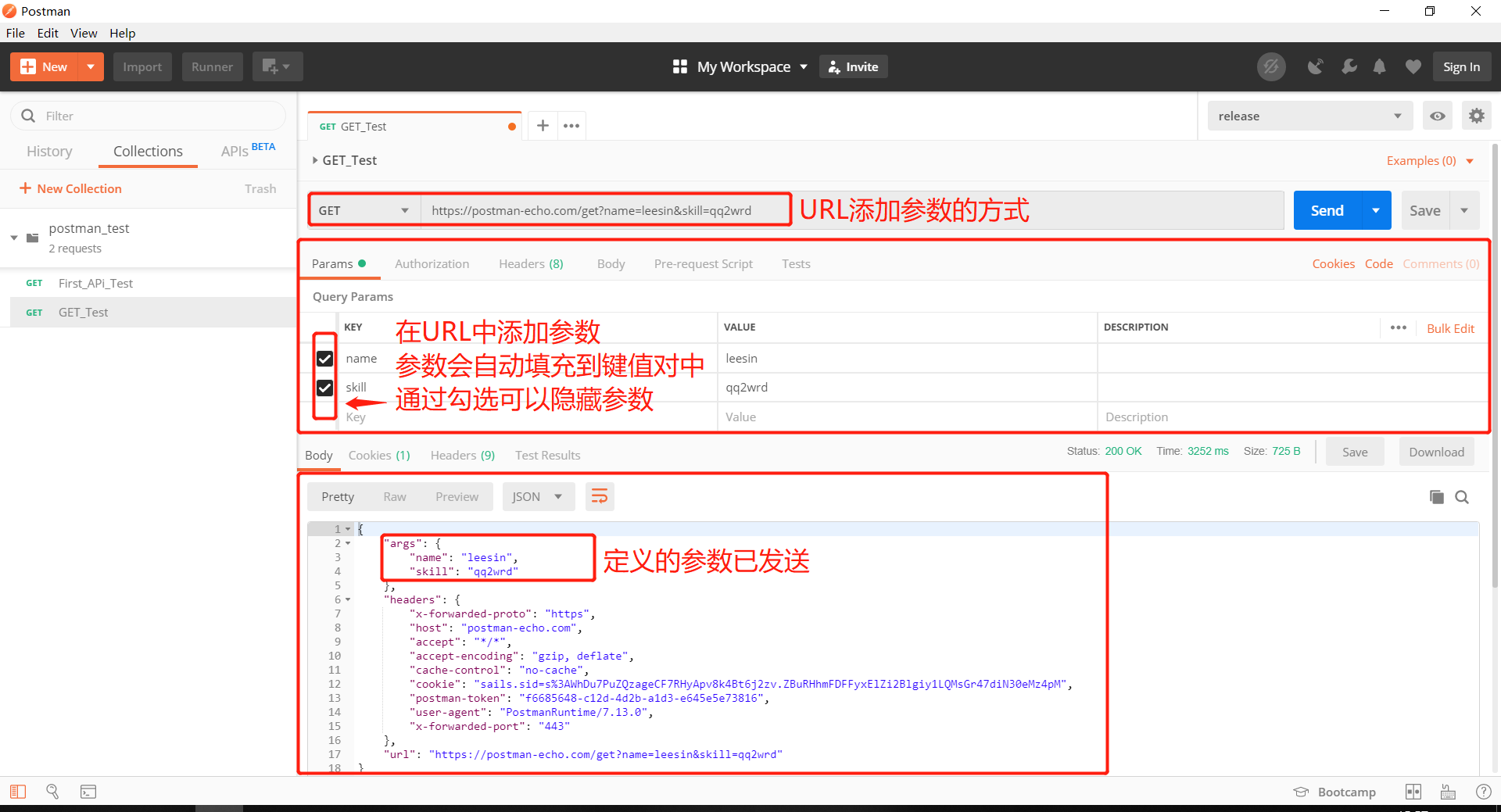Uncheck the skill parameter checkbox
This screenshot has width=1501, height=812.
(324, 388)
